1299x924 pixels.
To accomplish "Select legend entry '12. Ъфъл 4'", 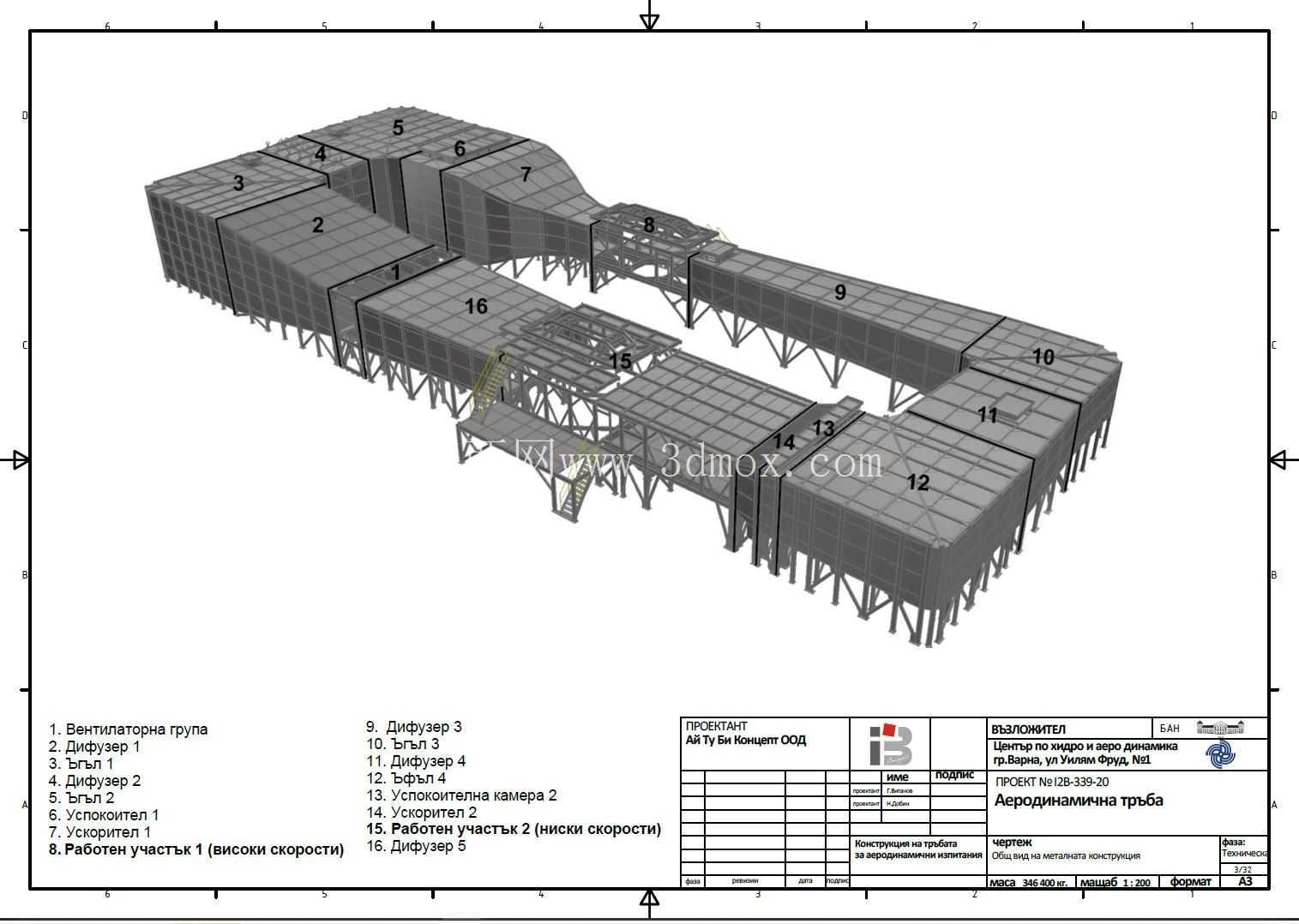I will point(406,778).
